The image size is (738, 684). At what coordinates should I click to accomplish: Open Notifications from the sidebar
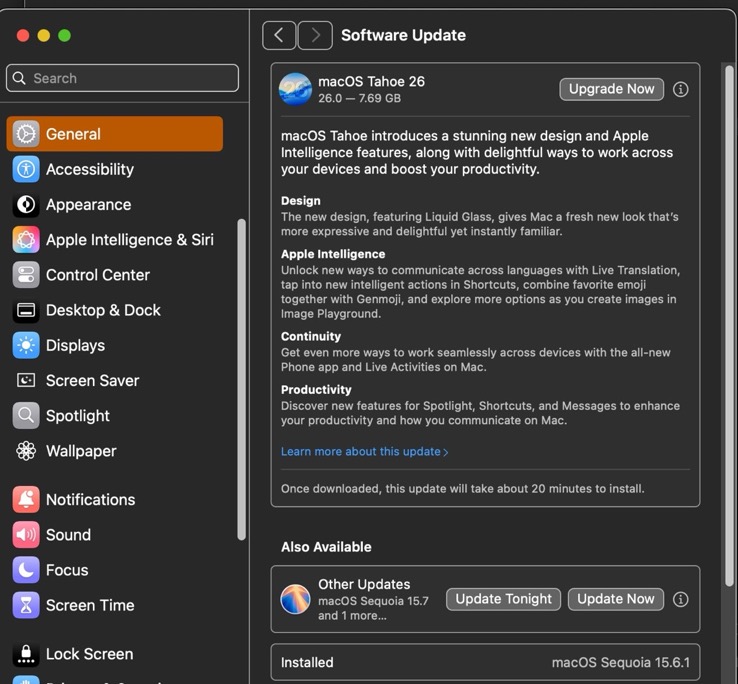point(114,499)
